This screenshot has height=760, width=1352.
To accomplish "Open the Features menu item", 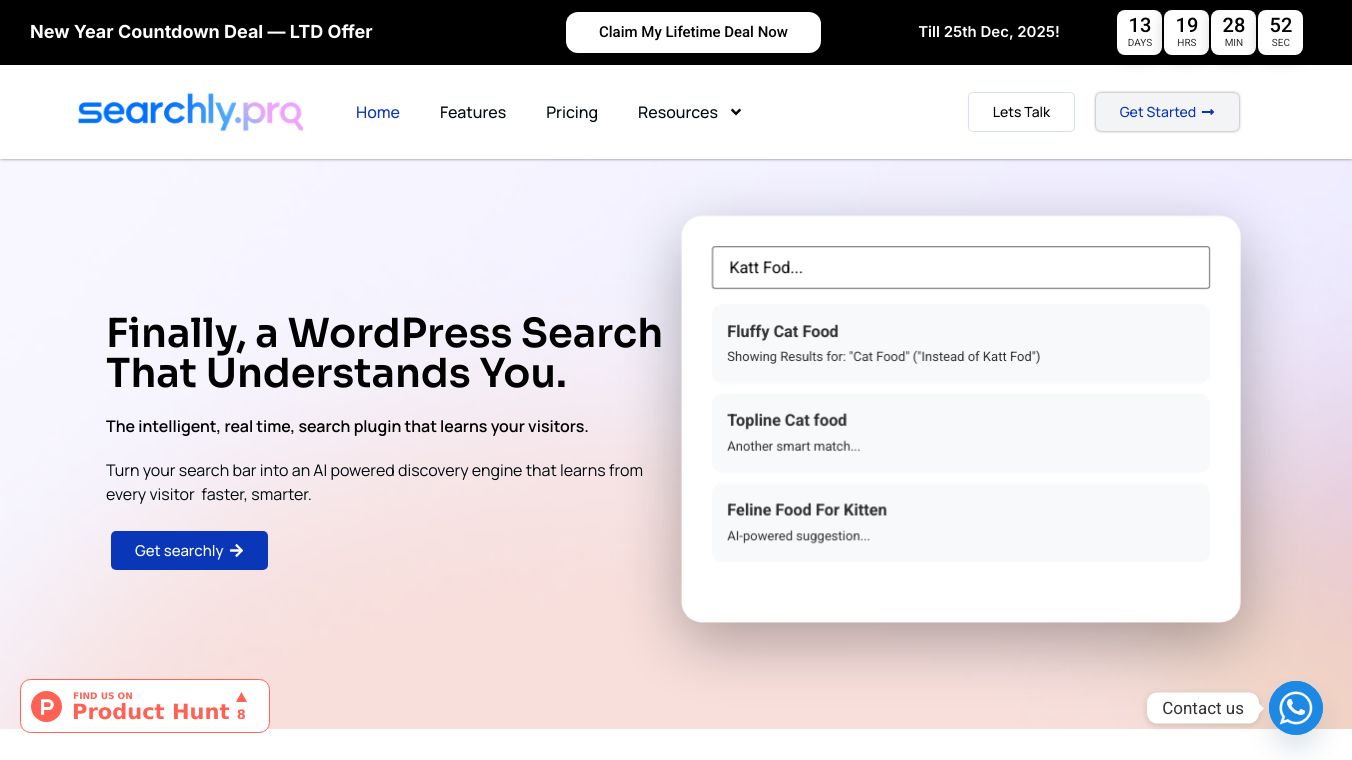I will click(x=473, y=112).
